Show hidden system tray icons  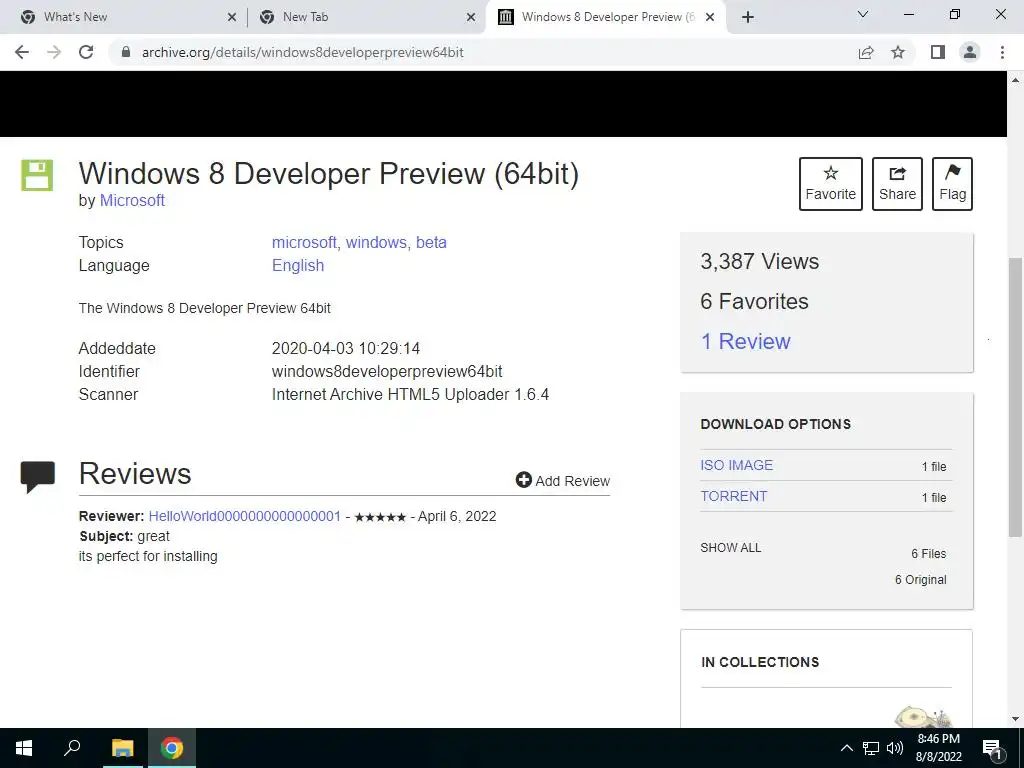coord(846,748)
